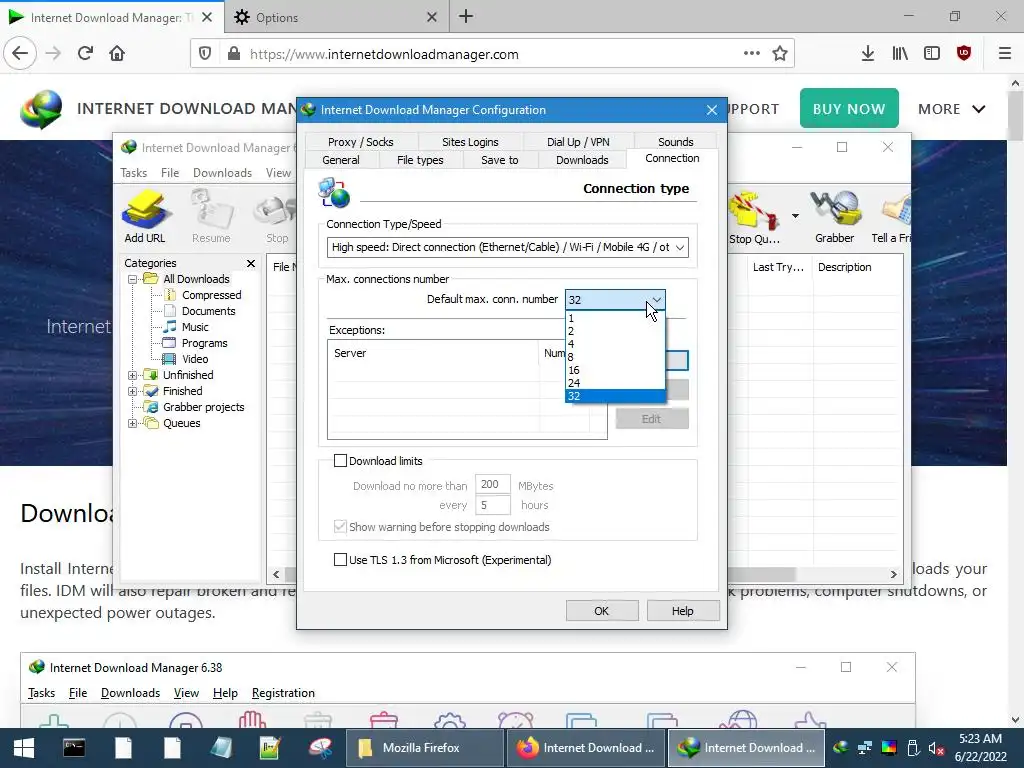Viewport: 1024px width, 768px height.
Task: Close the Categories panel
Action: click(251, 263)
